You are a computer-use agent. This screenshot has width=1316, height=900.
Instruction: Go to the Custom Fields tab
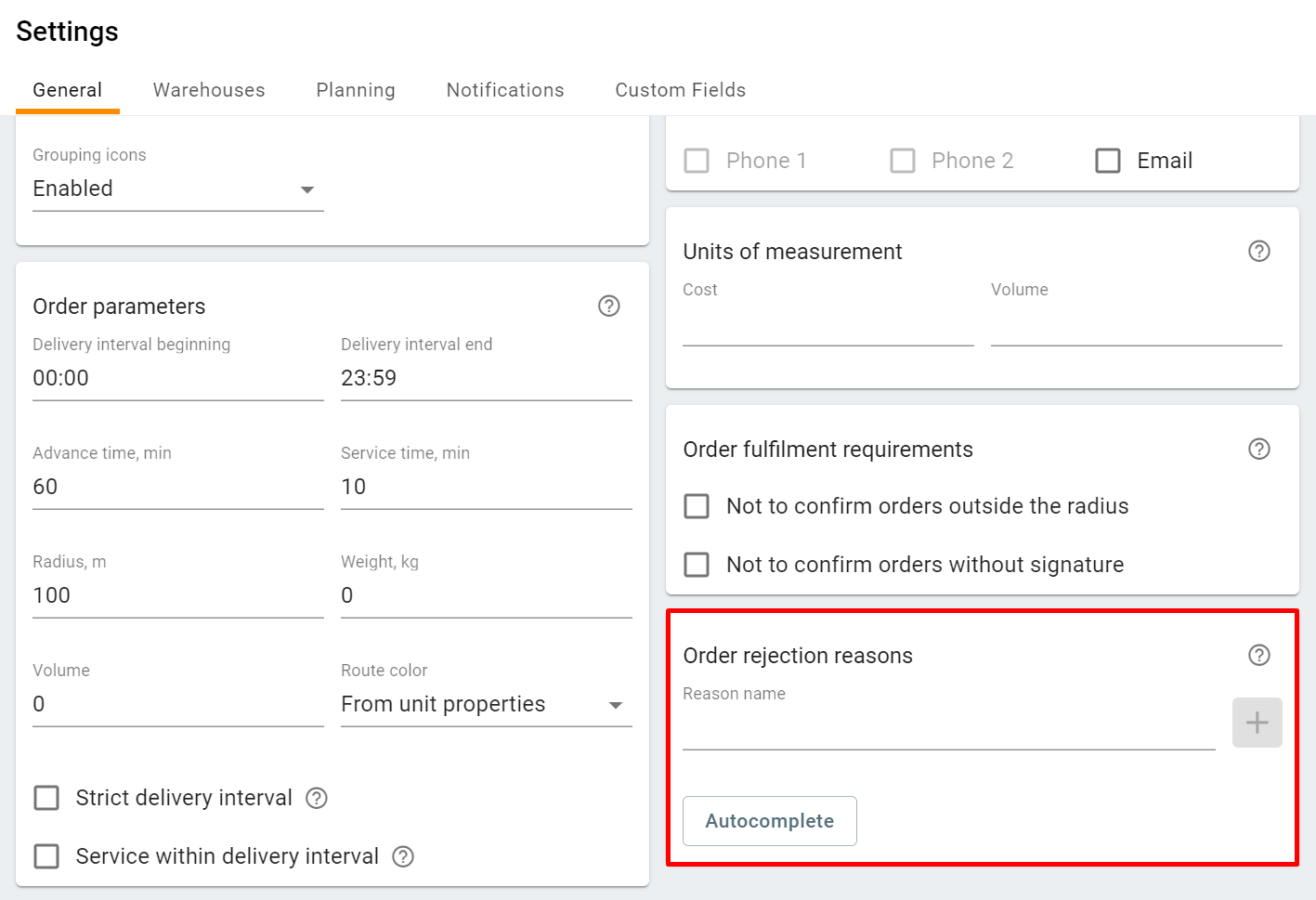point(680,90)
